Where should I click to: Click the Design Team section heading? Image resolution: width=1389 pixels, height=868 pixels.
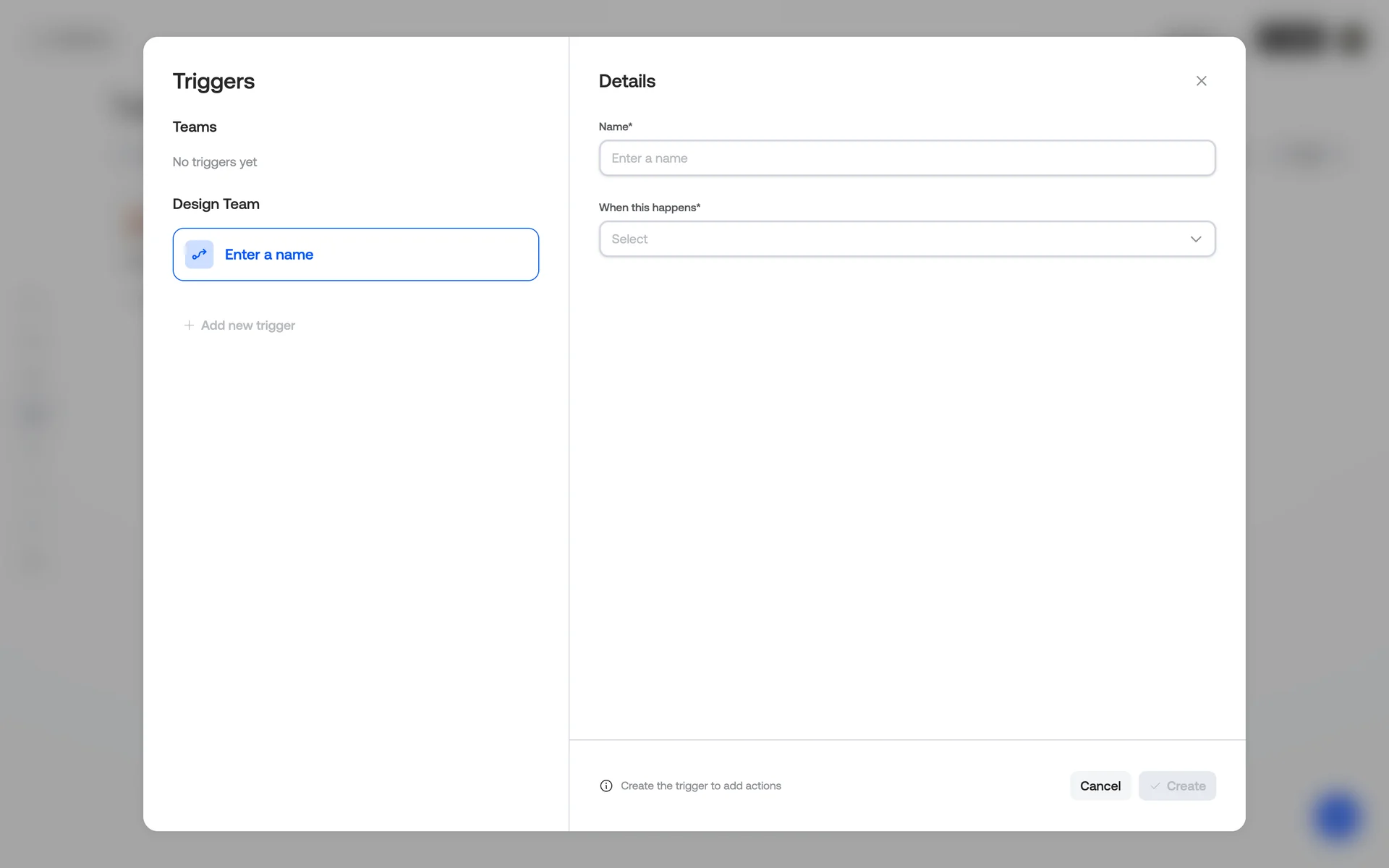point(216,204)
